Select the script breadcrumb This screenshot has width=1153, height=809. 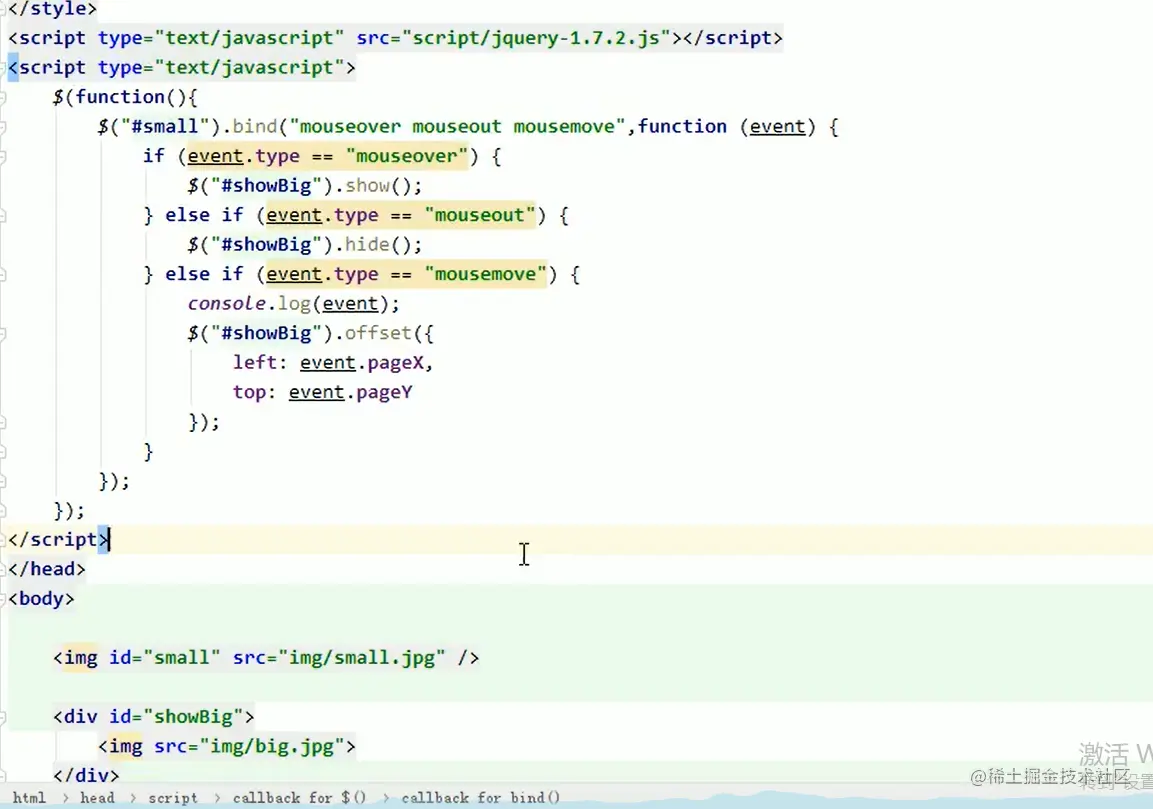point(173,797)
